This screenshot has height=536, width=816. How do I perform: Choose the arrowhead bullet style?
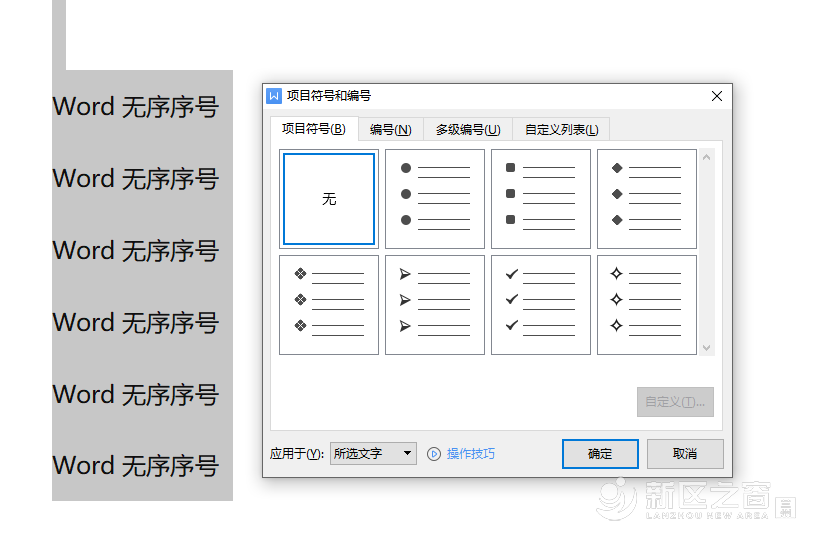pyautogui.click(x=435, y=305)
